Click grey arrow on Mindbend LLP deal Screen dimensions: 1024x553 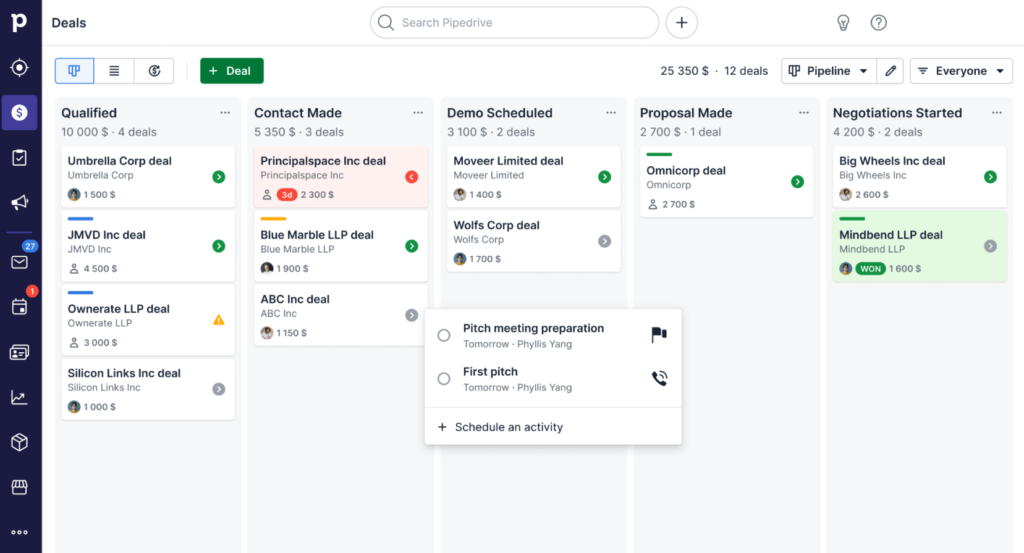point(991,246)
